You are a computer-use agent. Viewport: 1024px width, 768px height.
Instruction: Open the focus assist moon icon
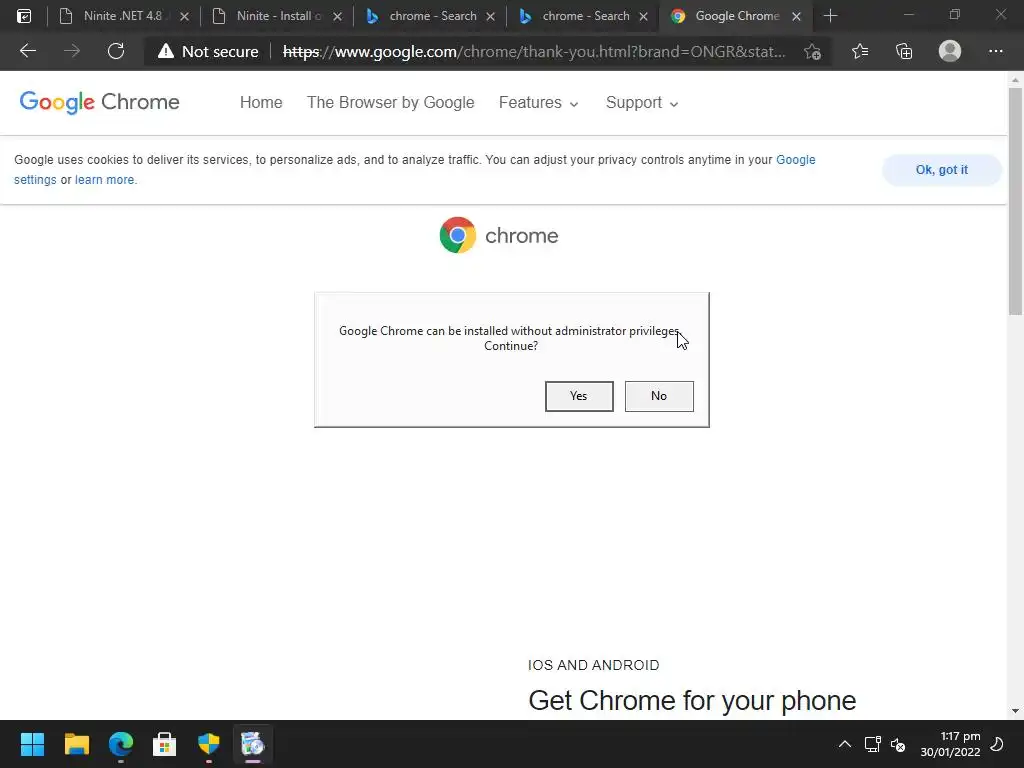[x=997, y=744]
